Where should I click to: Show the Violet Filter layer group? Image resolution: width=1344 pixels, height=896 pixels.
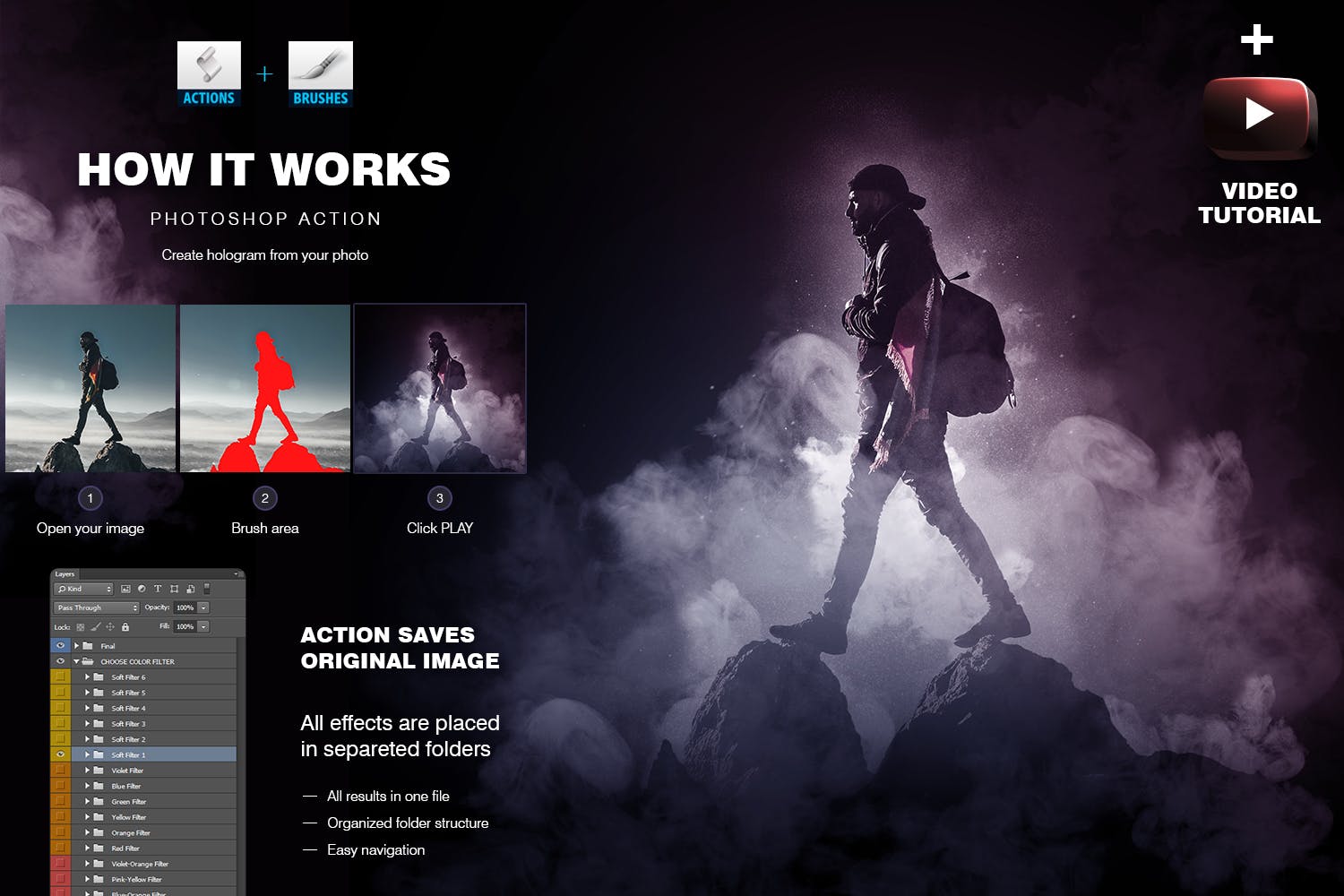(60, 771)
